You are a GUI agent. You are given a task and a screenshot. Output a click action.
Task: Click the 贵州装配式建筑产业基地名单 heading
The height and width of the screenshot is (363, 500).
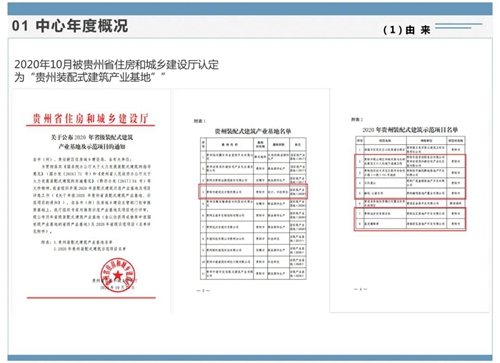[x=253, y=131]
